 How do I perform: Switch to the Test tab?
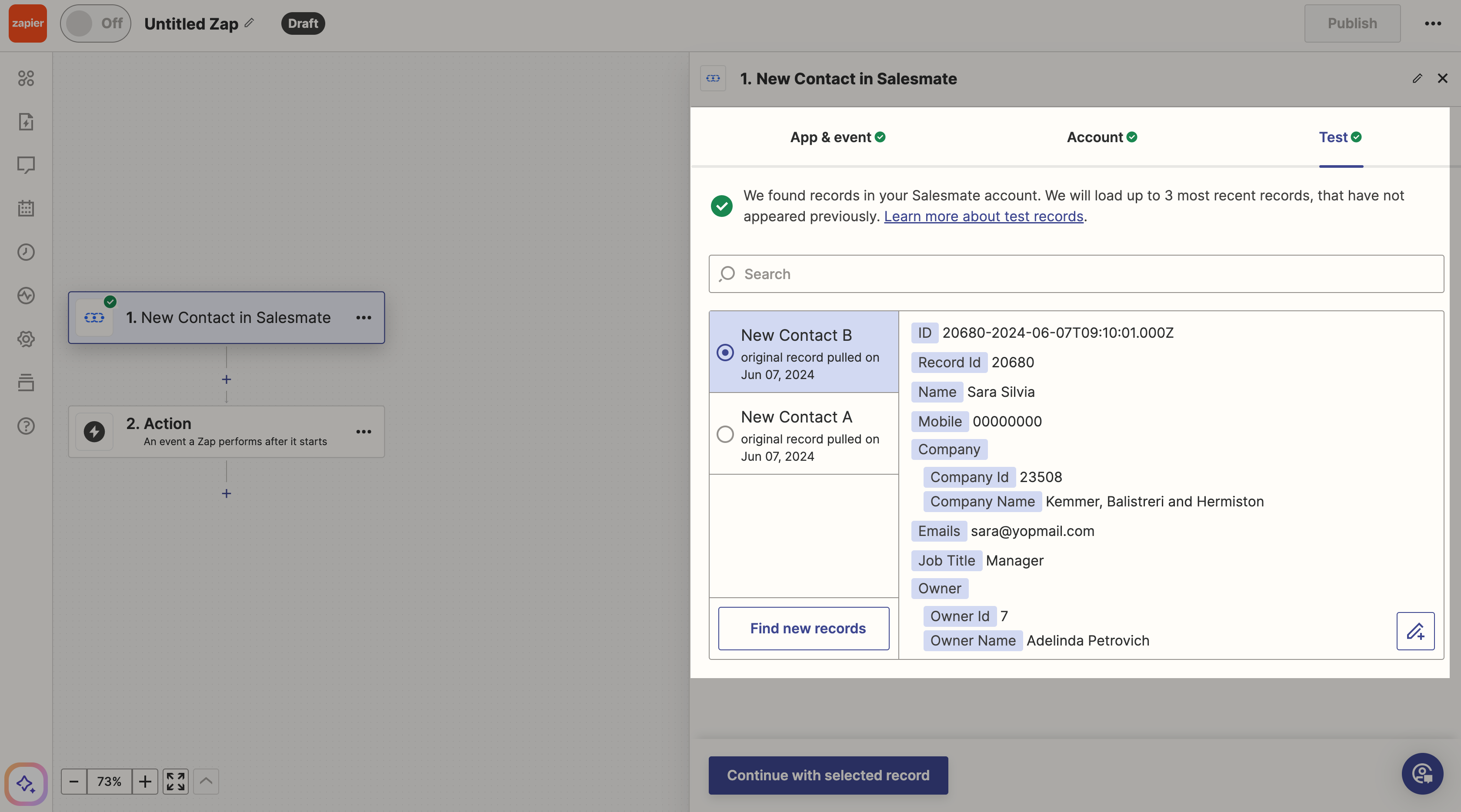pyautogui.click(x=1340, y=137)
